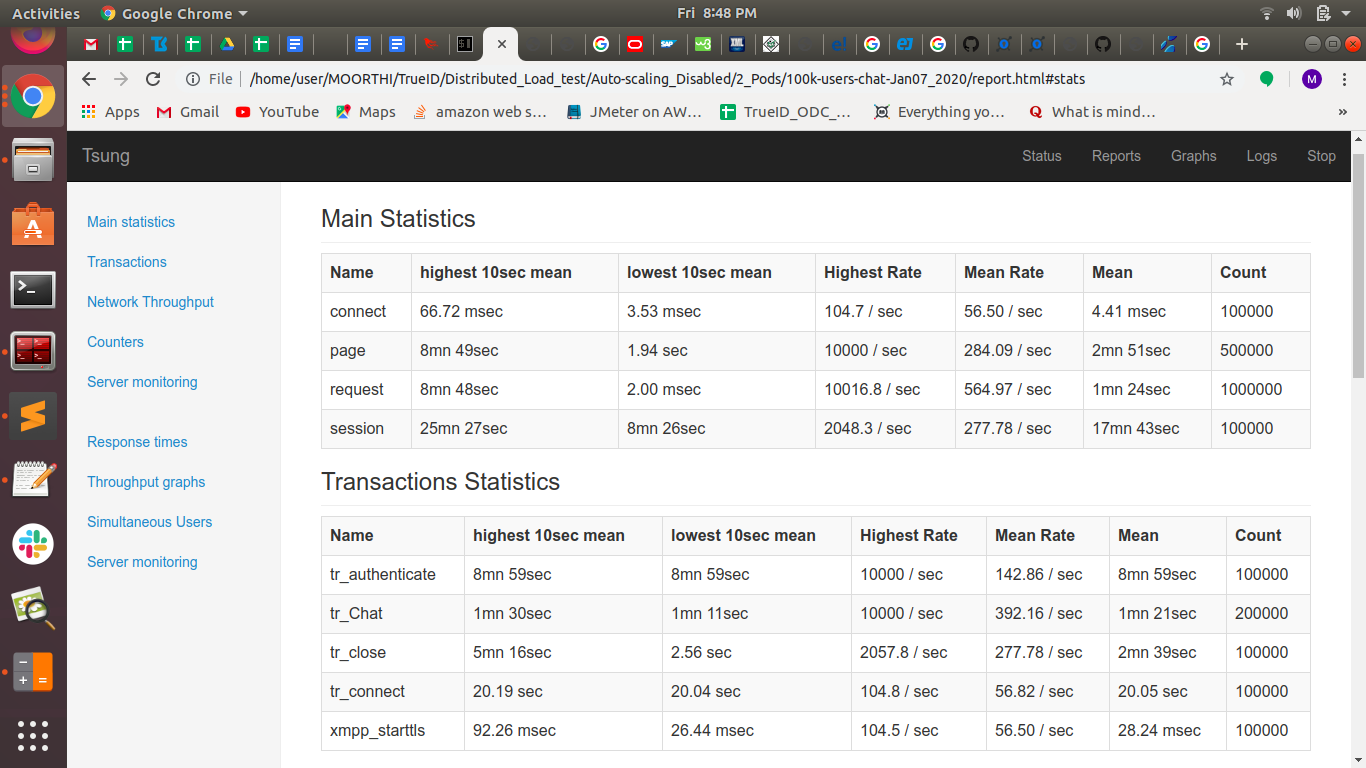Click Stop in the Tsung navigation
1366x768 pixels.
click(x=1321, y=156)
